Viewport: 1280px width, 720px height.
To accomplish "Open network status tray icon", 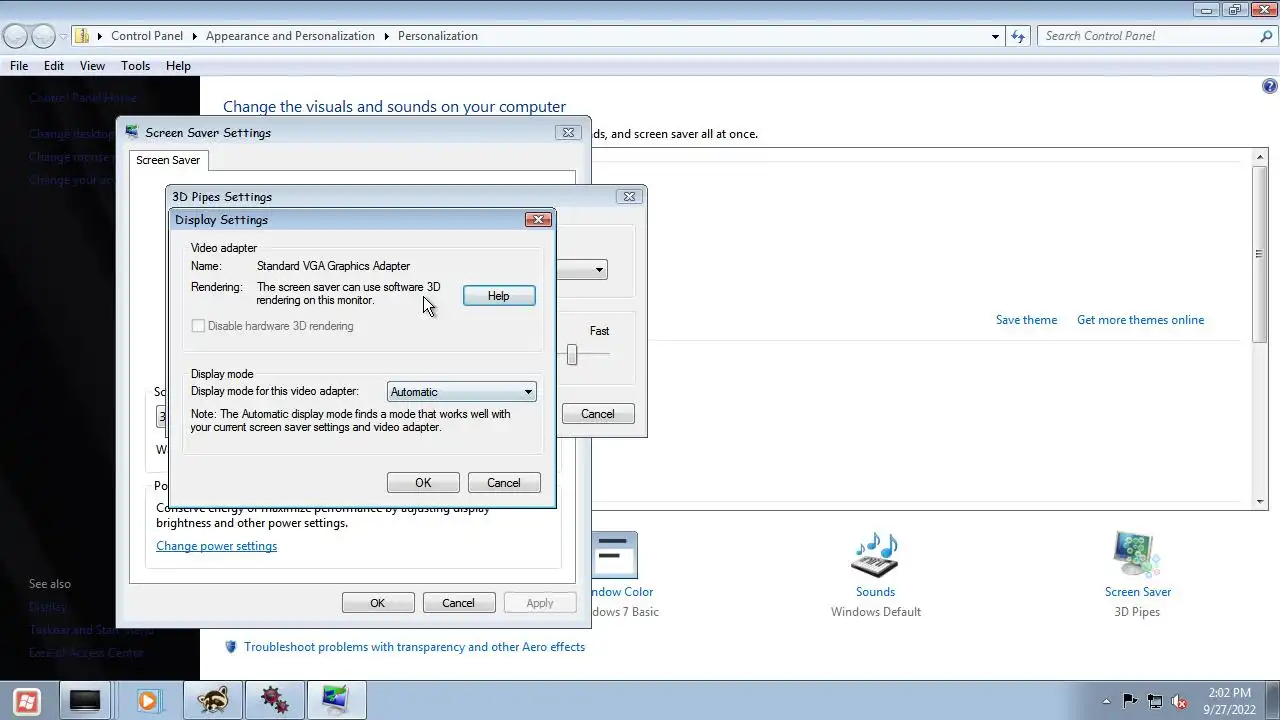I will 1155,701.
